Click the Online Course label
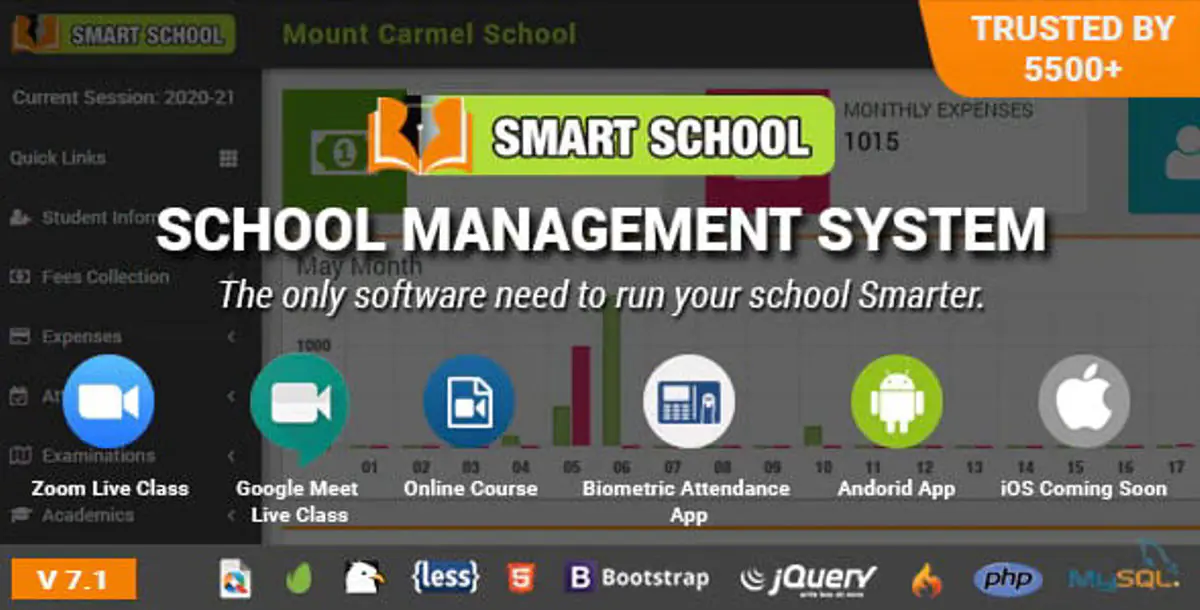The image size is (1200, 610). 470,489
